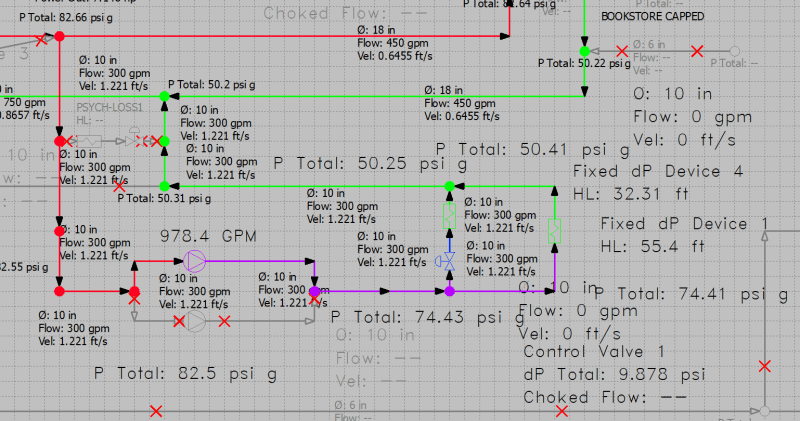Select green fixed dP device above control valve
Image resolution: width=800 pixels, height=421 pixels.
coord(449,215)
